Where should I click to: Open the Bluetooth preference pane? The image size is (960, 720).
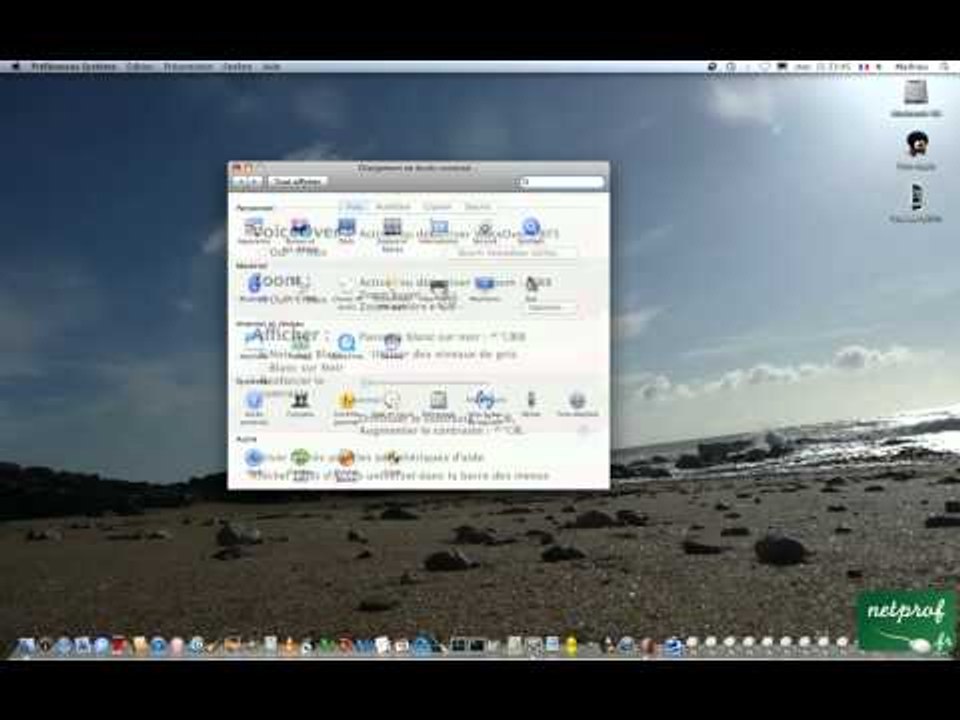253,287
